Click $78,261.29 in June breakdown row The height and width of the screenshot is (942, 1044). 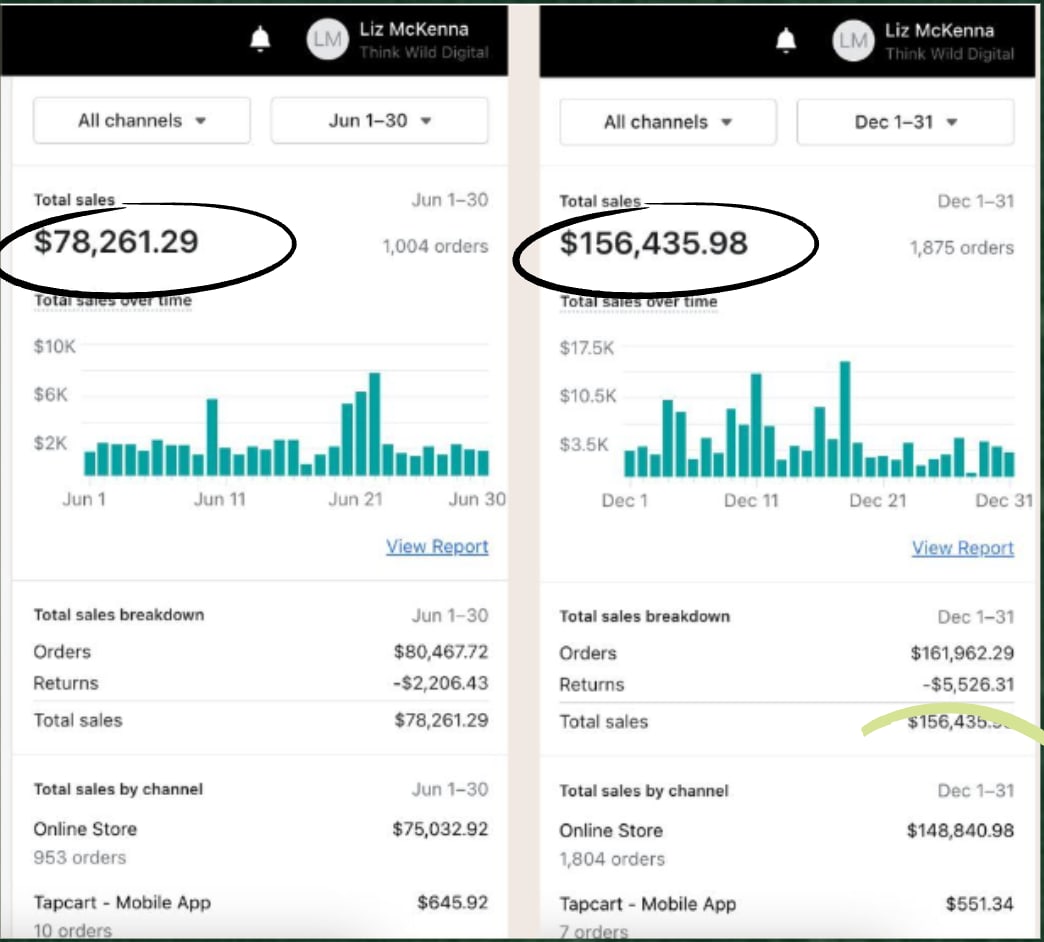[441, 720]
